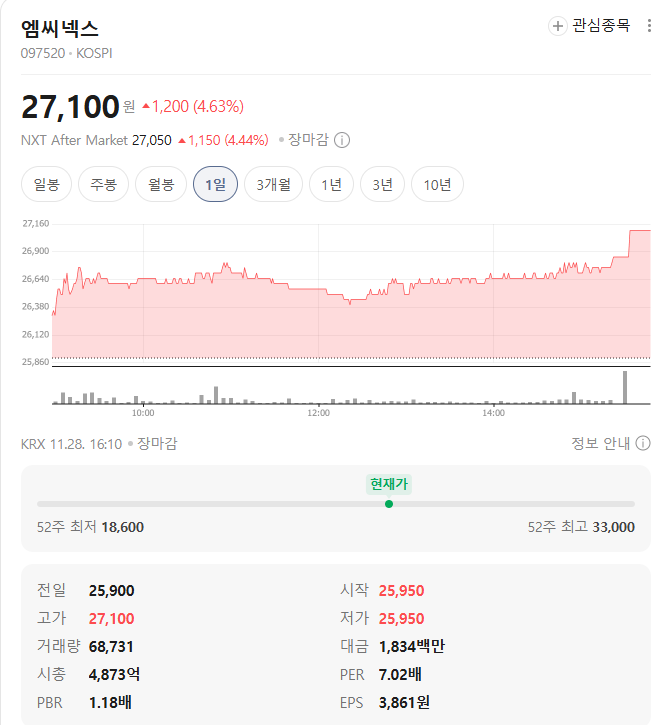
Task: Select the 일봉 chart tab
Action: tap(46, 184)
